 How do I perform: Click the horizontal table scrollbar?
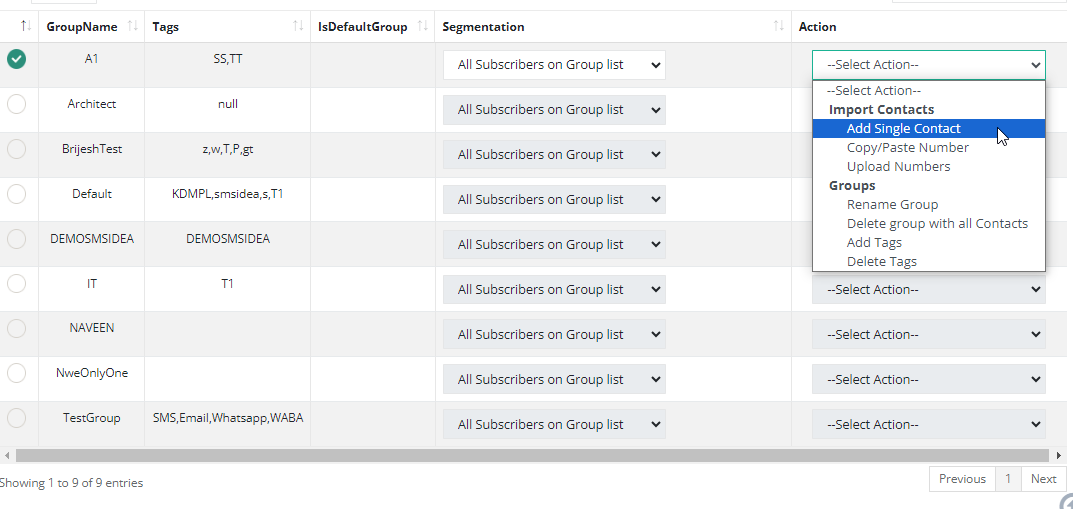tap(500, 455)
